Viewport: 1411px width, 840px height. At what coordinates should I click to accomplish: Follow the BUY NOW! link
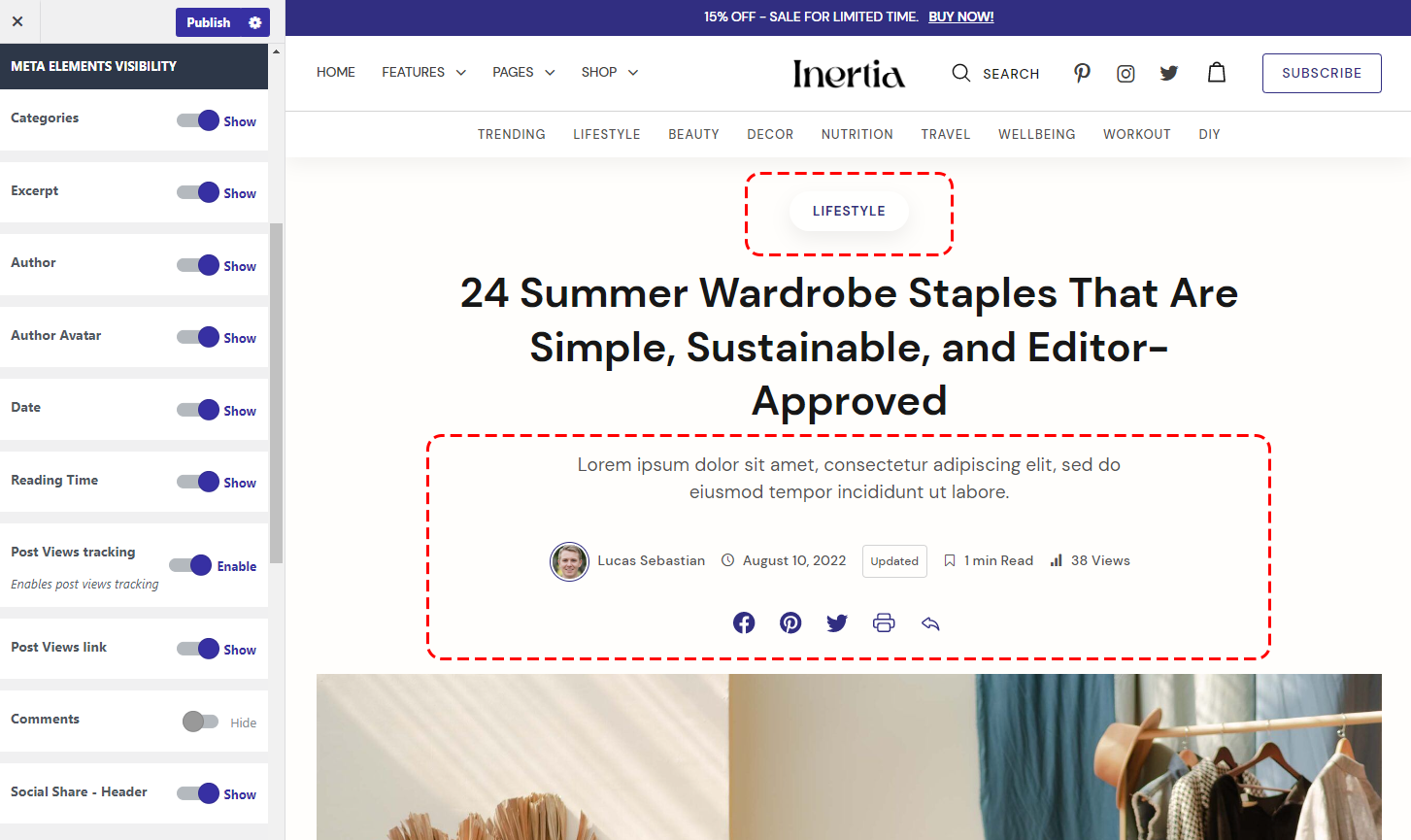(x=961, y=17)
